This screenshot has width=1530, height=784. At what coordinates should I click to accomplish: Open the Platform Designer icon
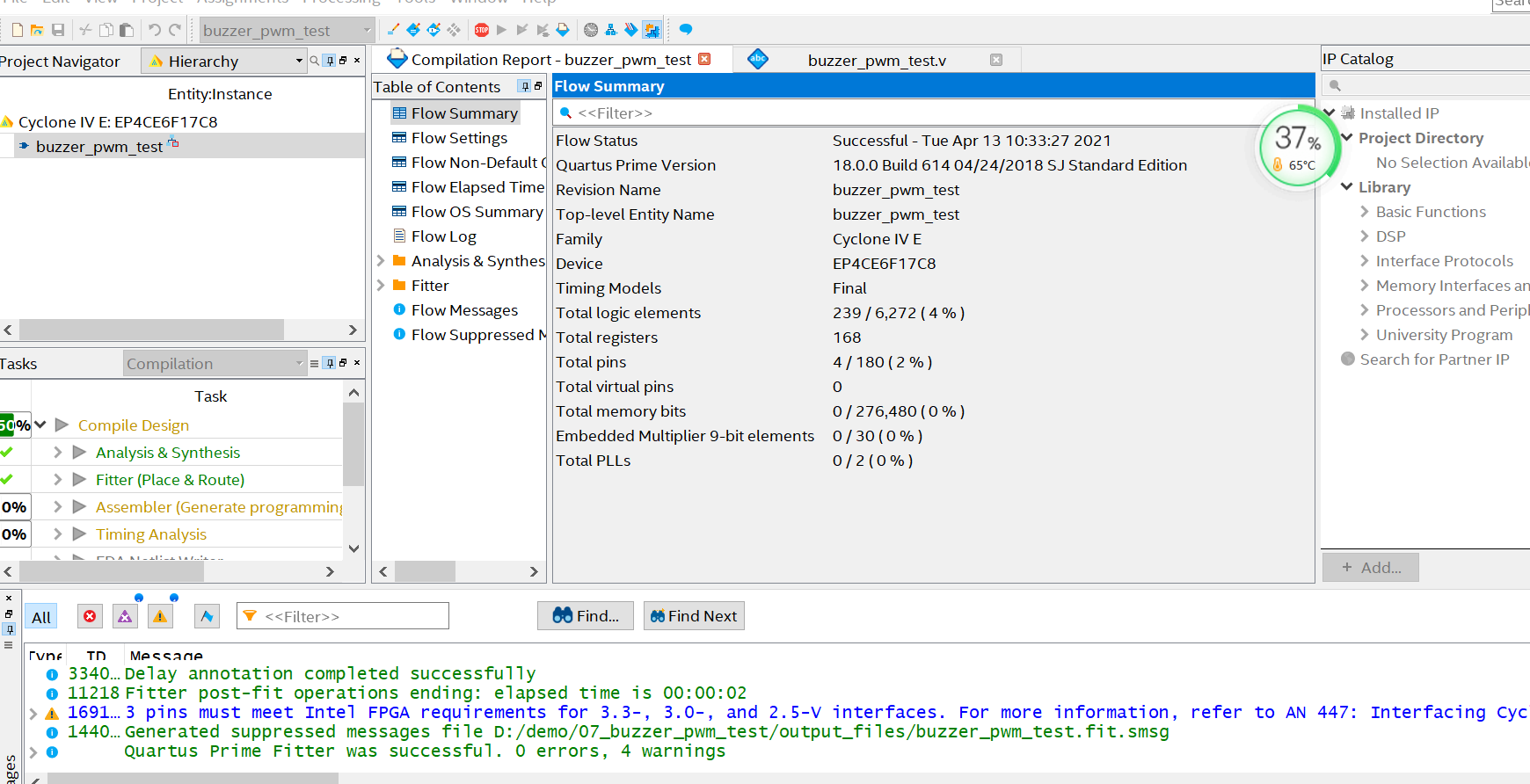(652, 30)
